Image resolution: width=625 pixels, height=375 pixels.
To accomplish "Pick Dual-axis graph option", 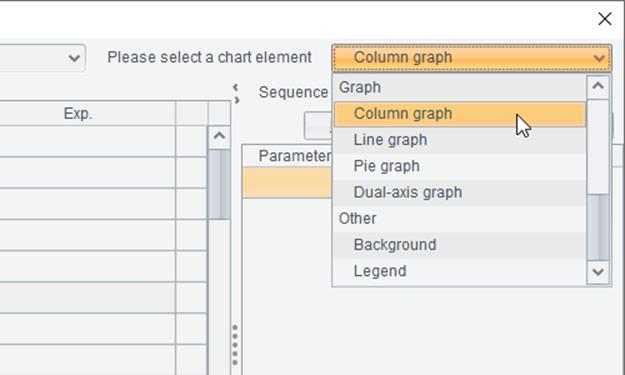I will [x=460, y=192].
